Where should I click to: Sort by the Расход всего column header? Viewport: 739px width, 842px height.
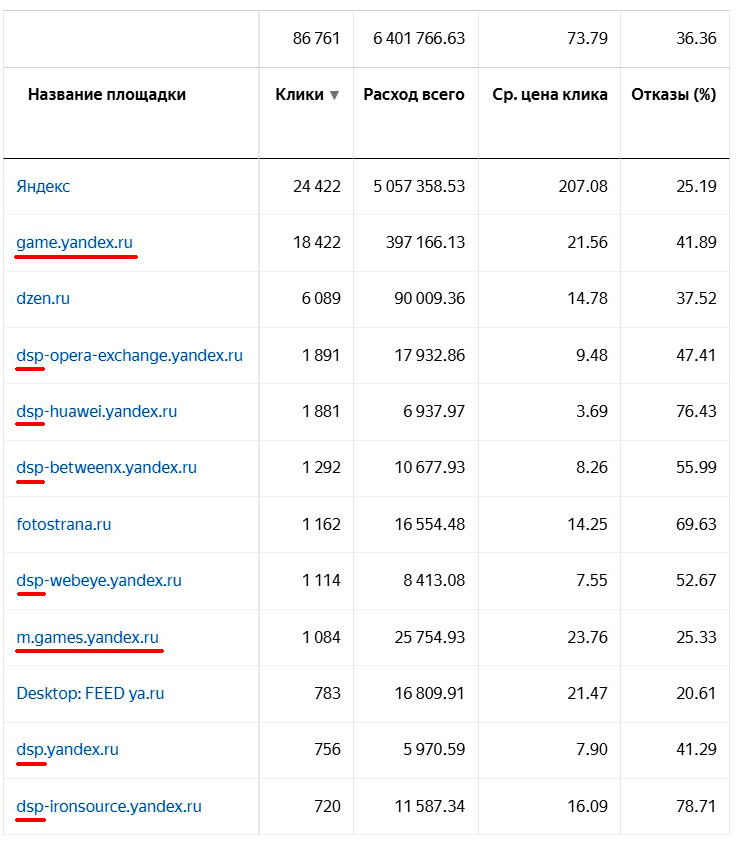[414, 95]
